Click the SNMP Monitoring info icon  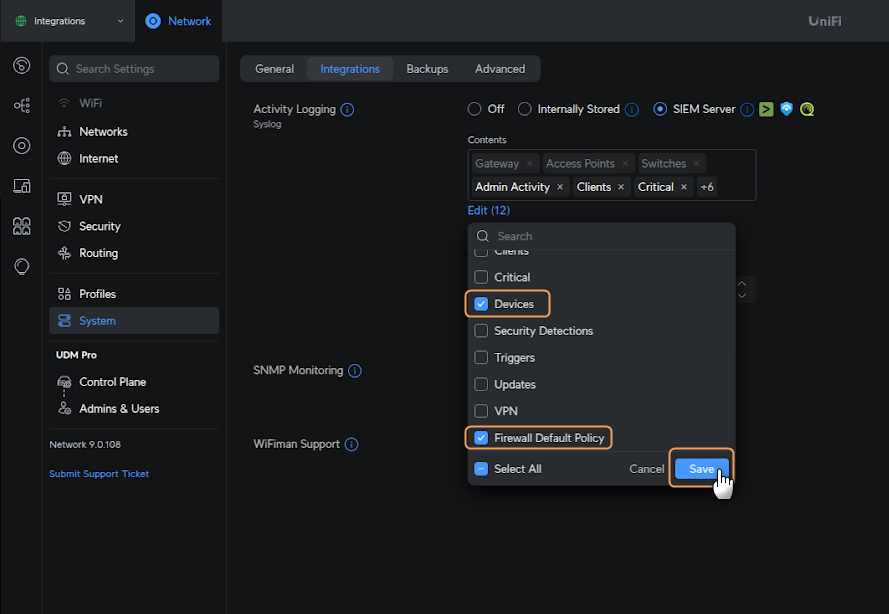tap(354, 371)
